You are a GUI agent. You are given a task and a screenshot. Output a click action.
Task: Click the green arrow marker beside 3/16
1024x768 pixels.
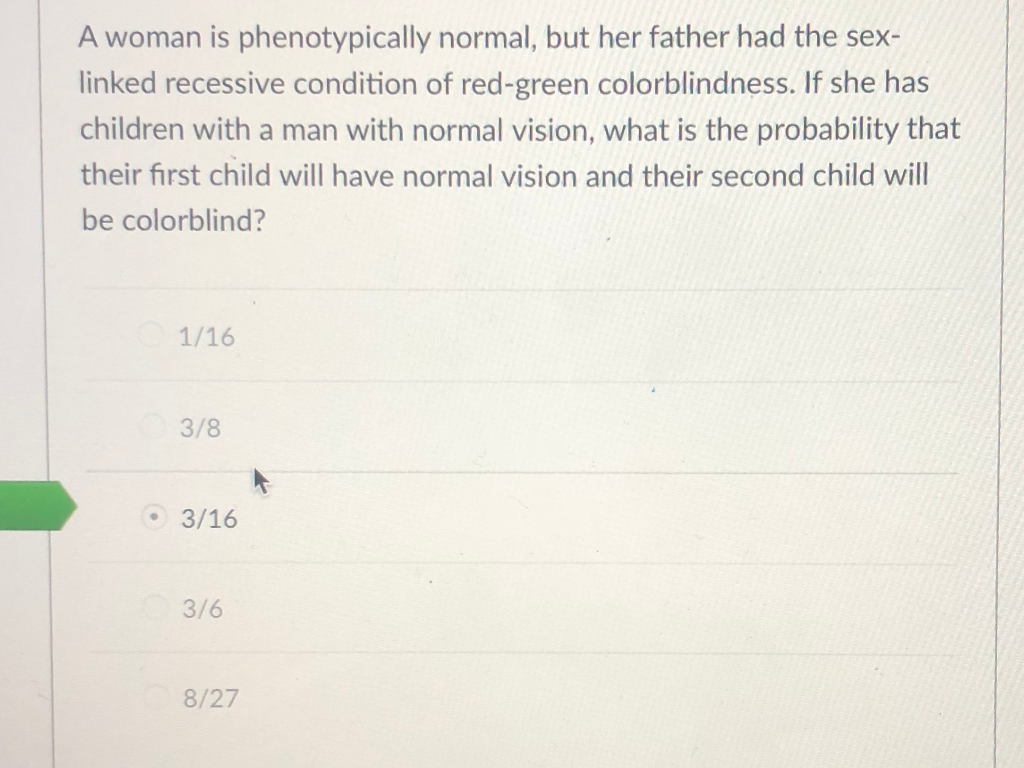coord(38,505)
